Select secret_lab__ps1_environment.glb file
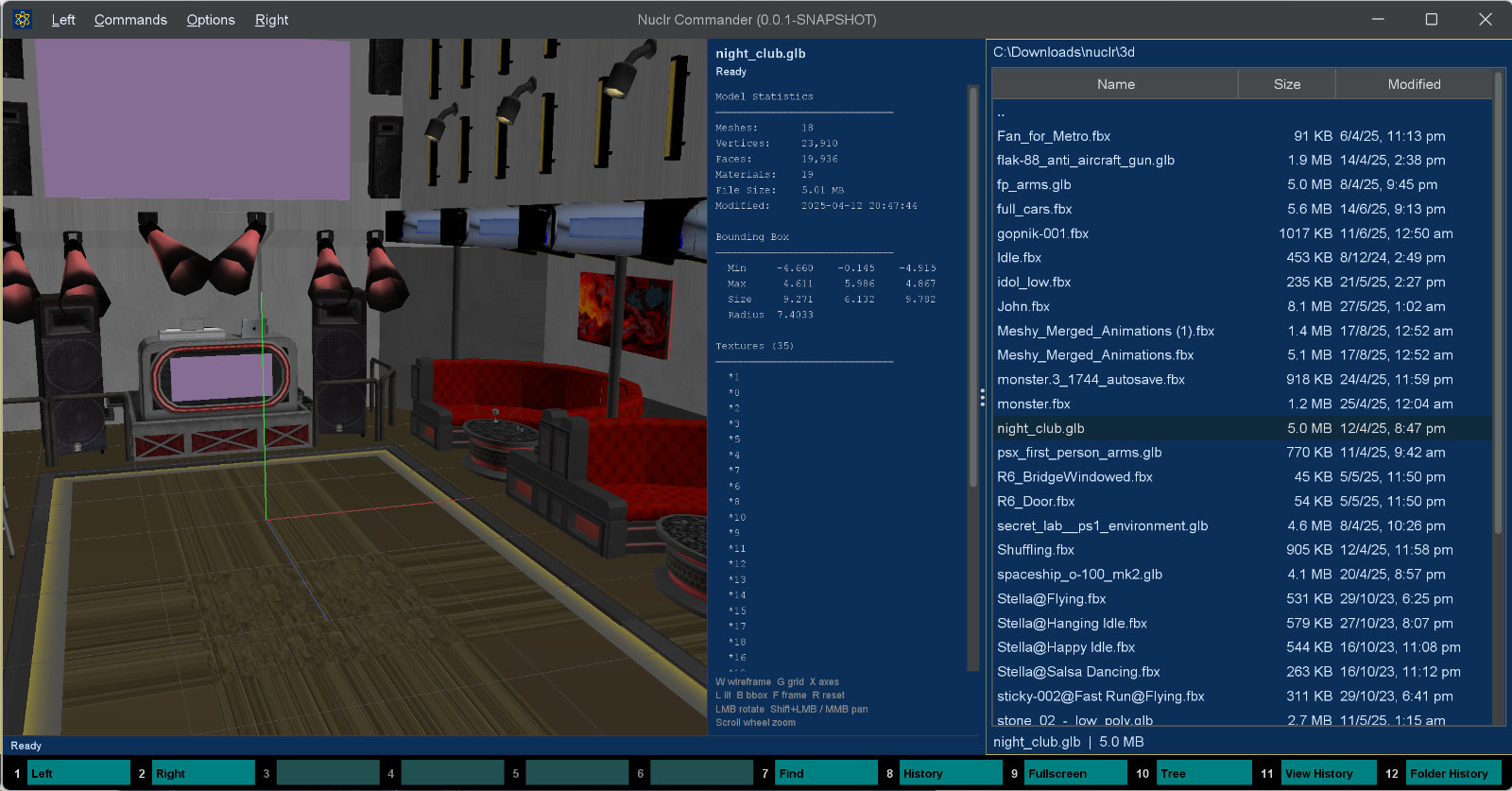 (1243, 526)
